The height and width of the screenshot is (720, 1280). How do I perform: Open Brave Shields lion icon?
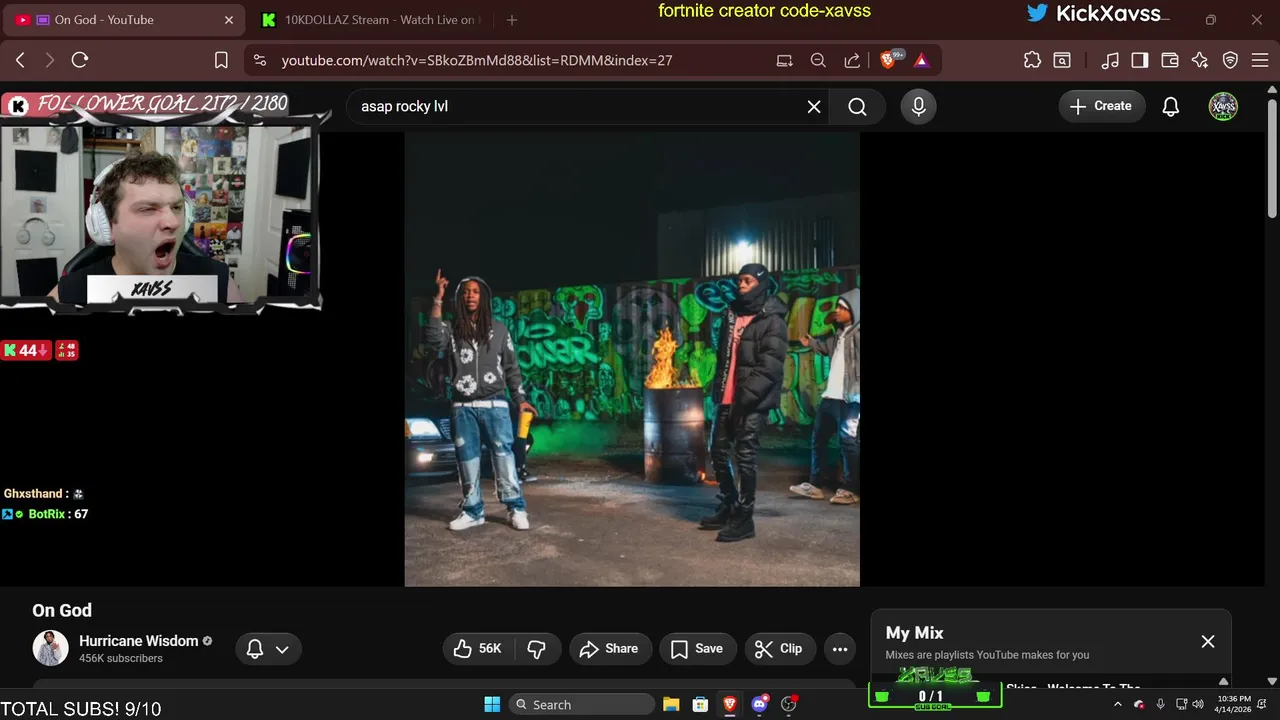coord(888,60)
